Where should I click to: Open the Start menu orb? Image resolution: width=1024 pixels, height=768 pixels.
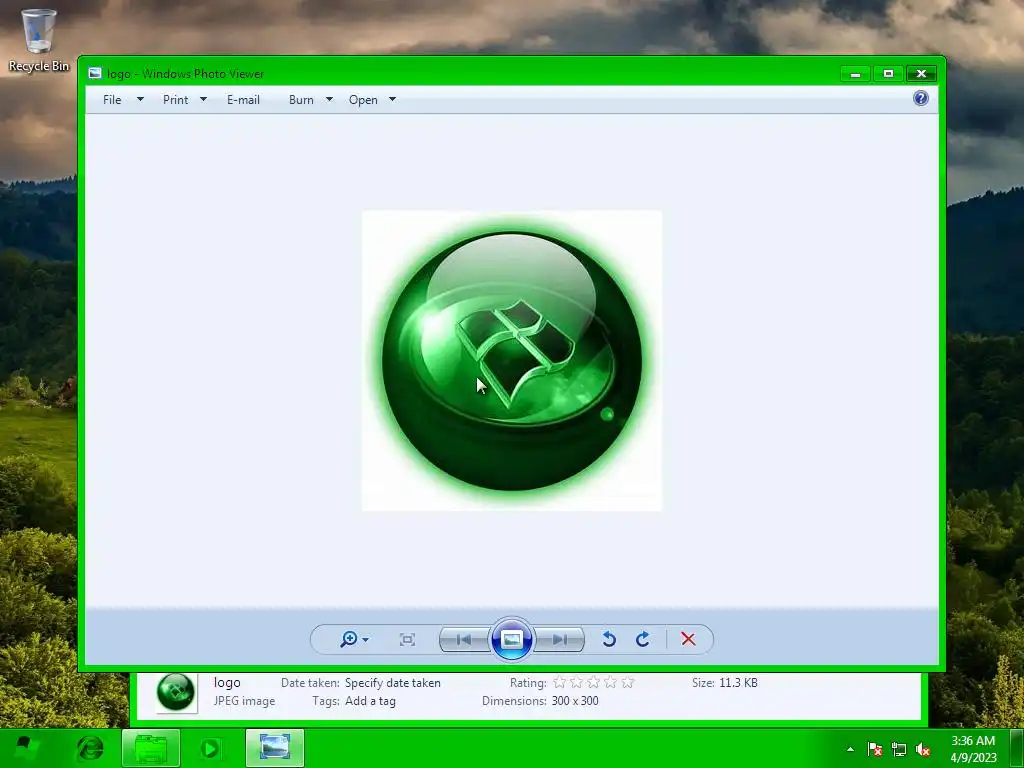coord(26,748)
